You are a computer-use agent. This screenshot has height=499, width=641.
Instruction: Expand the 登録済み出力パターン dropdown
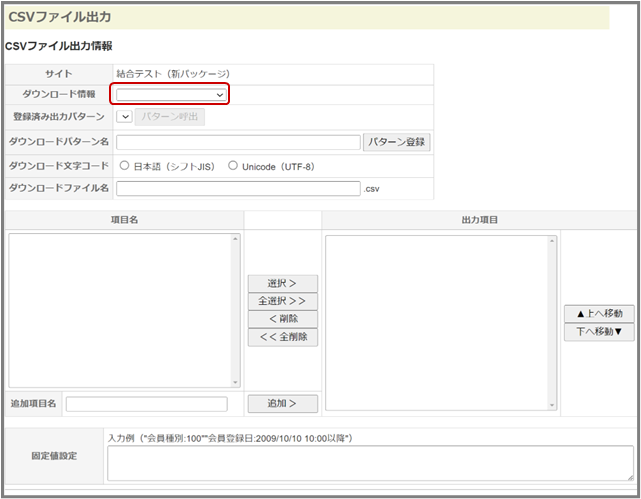tap(124, 116)
